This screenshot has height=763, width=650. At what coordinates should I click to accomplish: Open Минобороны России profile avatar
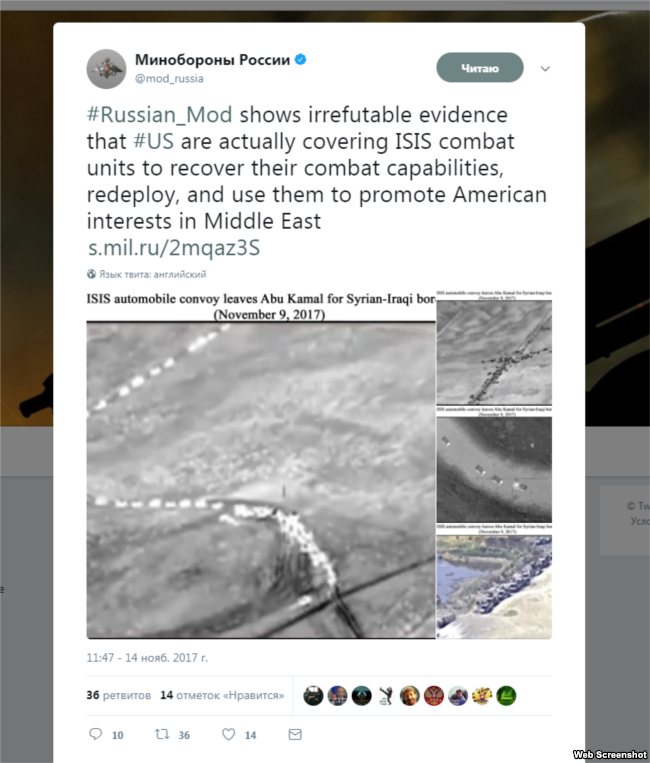[x=106, y=69]
